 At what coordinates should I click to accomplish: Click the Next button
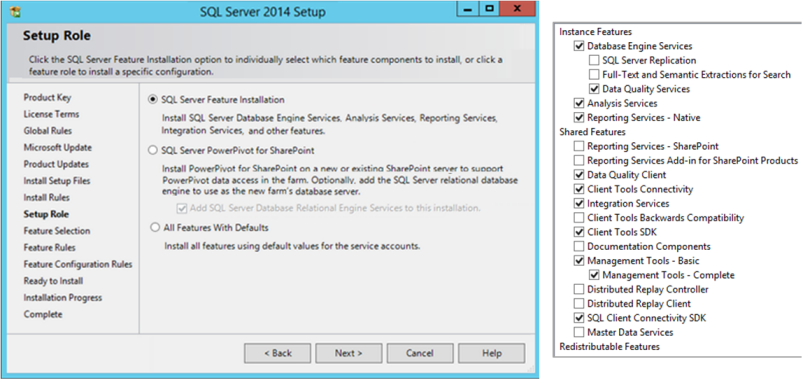349,353
